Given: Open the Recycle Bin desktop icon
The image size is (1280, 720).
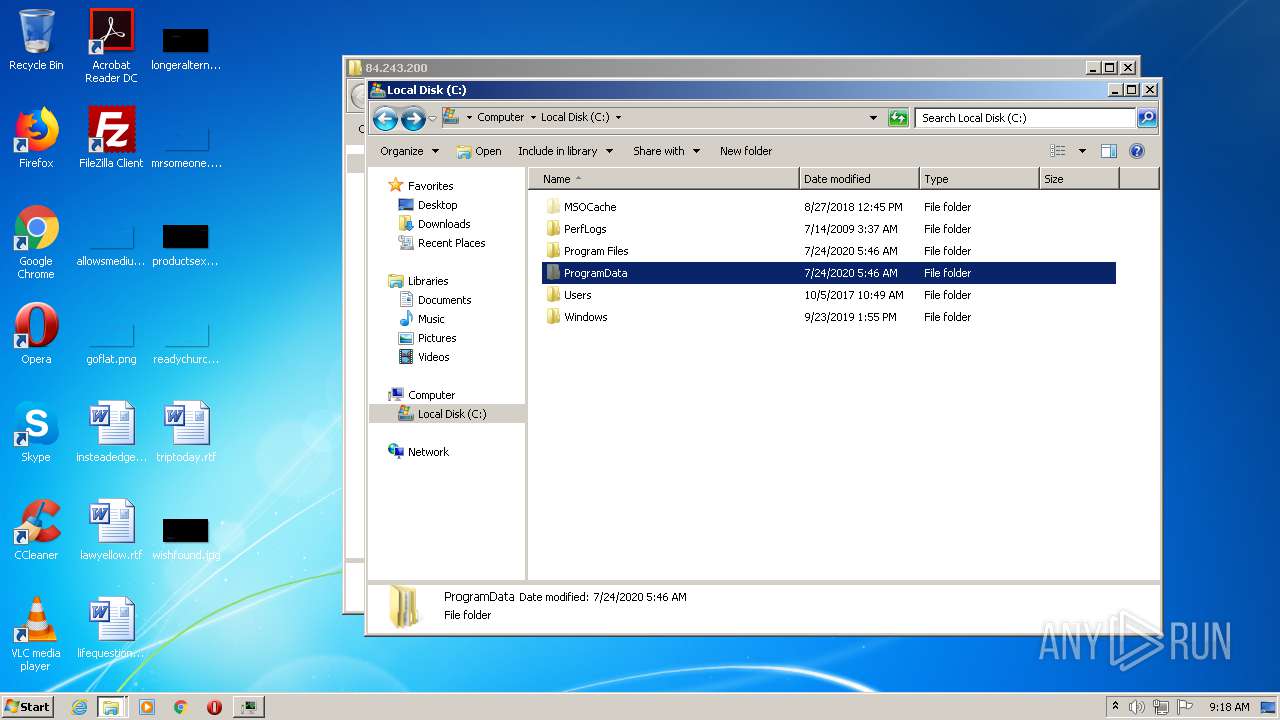Looking at the screenshot, I should tap(36, 40).
